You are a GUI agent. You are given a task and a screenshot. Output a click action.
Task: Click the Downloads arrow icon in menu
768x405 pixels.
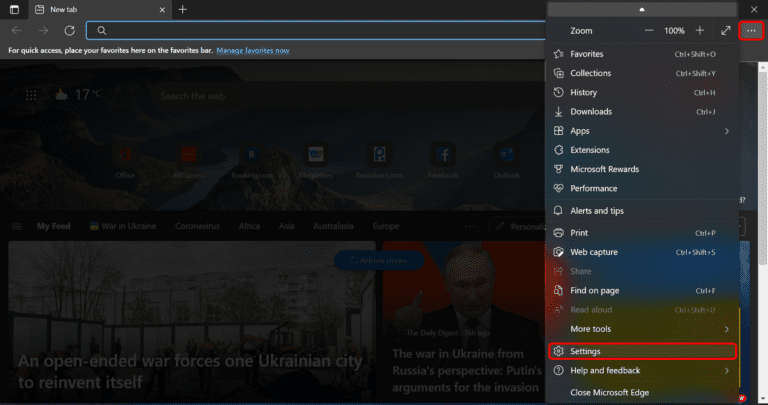(x=558, y=112)
